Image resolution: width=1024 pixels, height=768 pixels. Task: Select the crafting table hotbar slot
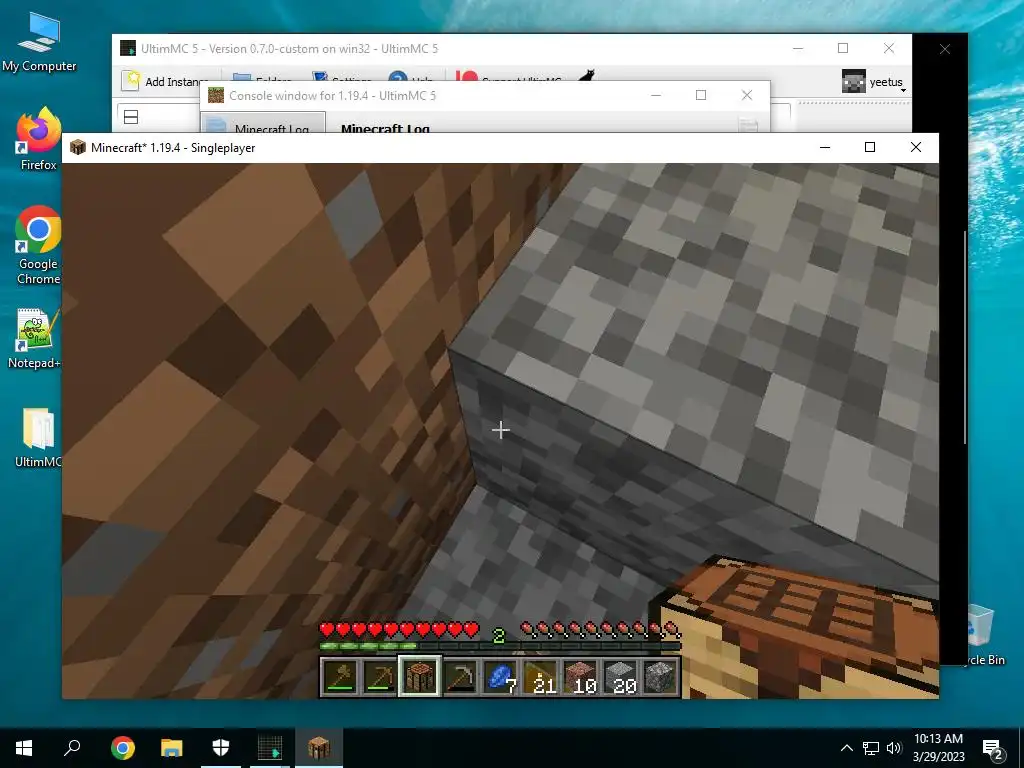click(x=420, y=677)
